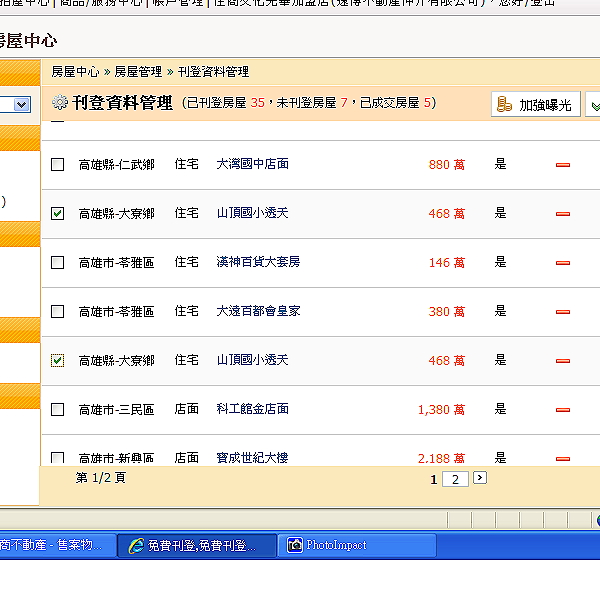Click the red minus icon for 大遠百都會皇家
The width and height of the screenshot is (600, 600).
tap(562, 312)
